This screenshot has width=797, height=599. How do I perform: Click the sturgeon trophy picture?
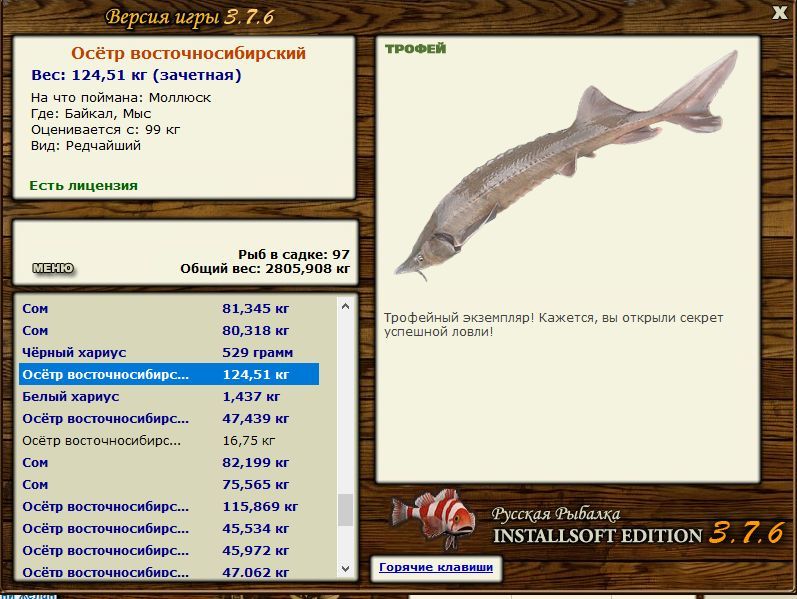point(566,165)
